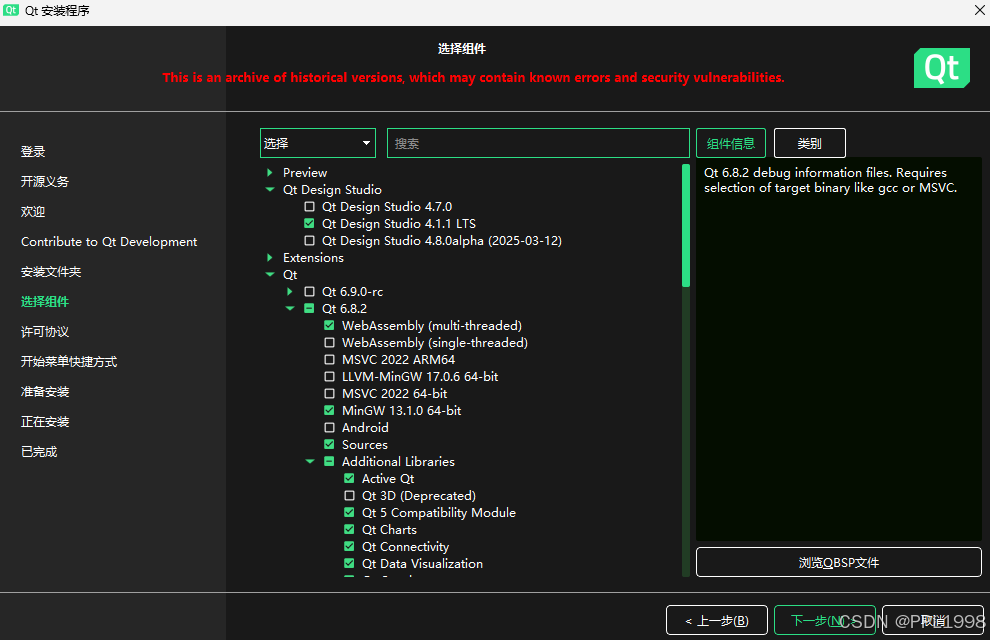Uncheck Qt Design Studio 4.1.1 LTS
990x640 pixels.
tap(309, 223)
